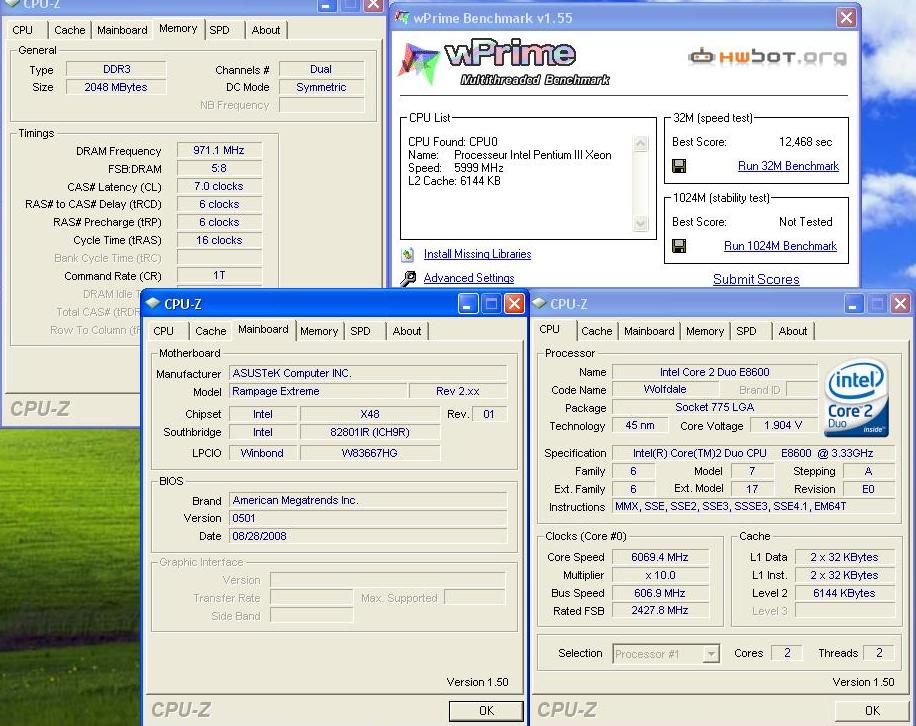Click the Manufacturer field ASUSTeK Computer INC.
Viewport: 916px width, 726px height.
(x=368, y=373)
